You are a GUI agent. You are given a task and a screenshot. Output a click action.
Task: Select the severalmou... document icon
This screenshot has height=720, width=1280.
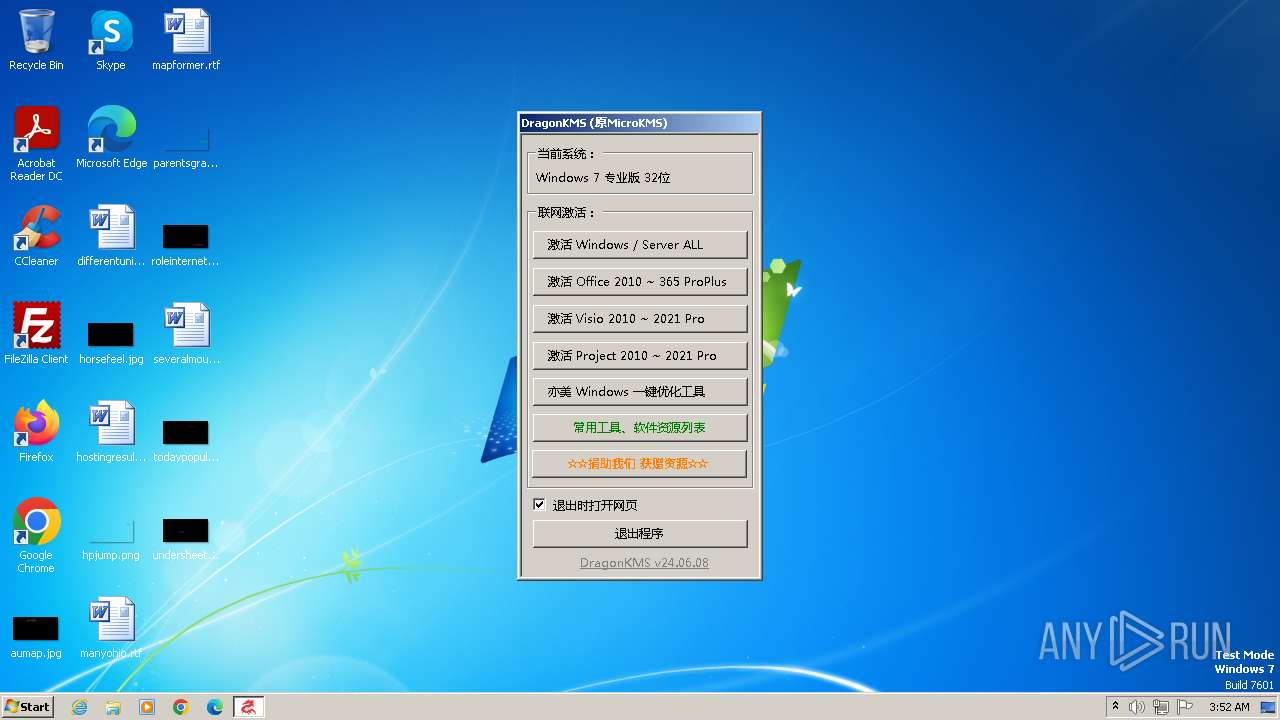(x=186, y=334)
